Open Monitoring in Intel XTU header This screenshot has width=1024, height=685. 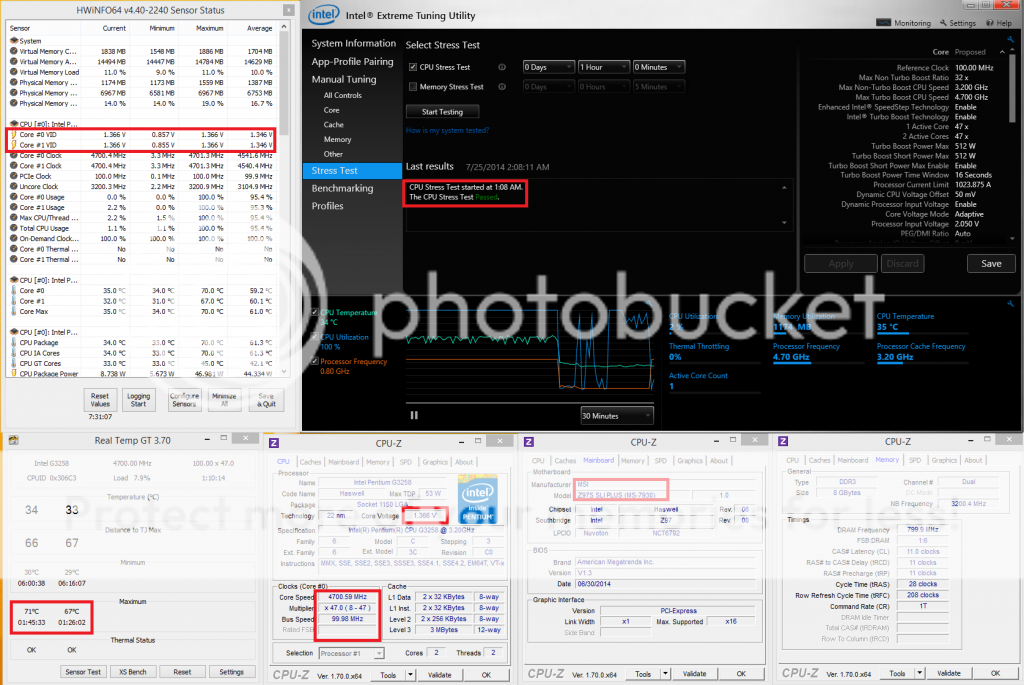pos(906,23)
